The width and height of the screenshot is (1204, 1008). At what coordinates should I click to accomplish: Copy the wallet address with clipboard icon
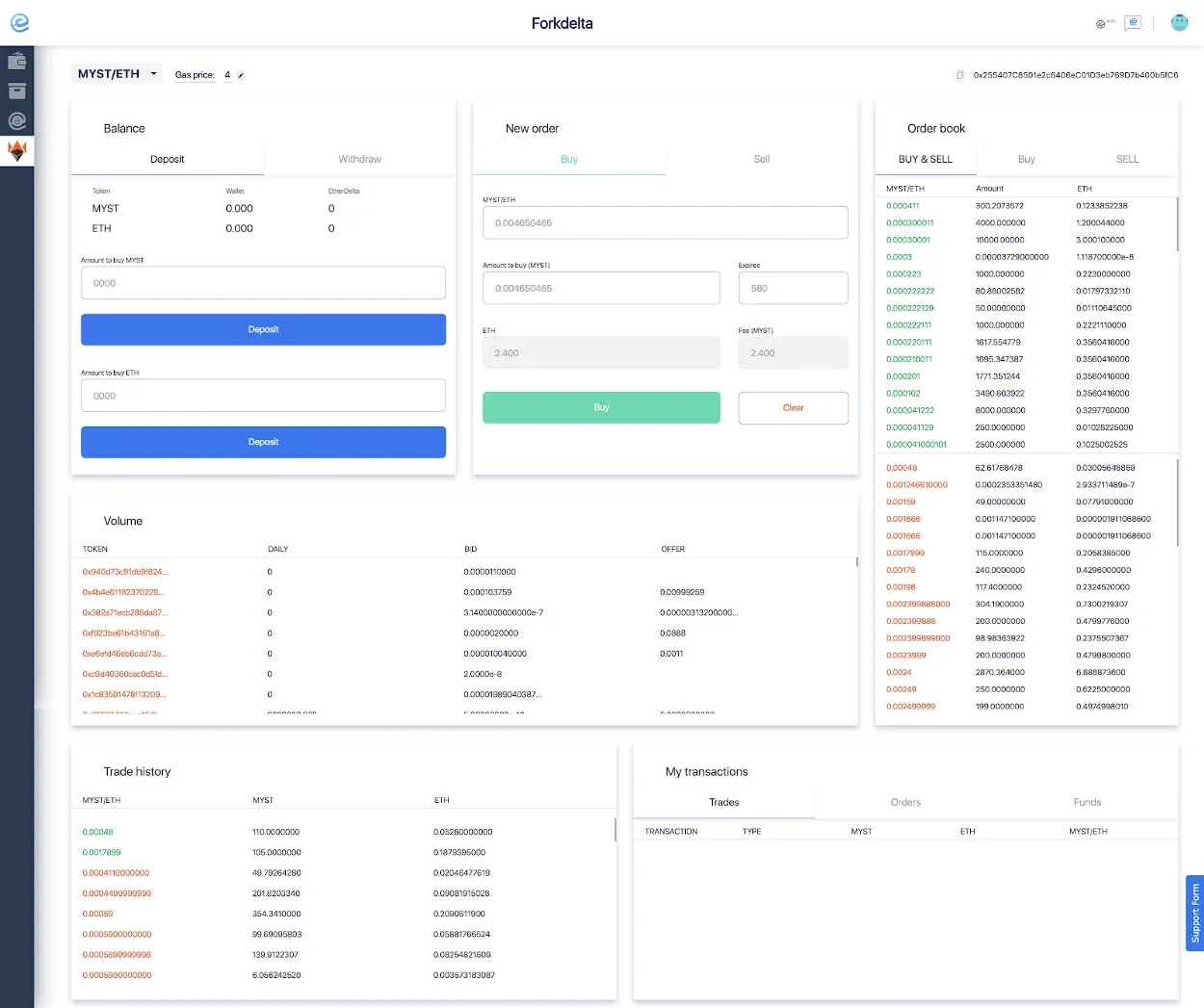[959, 75]
